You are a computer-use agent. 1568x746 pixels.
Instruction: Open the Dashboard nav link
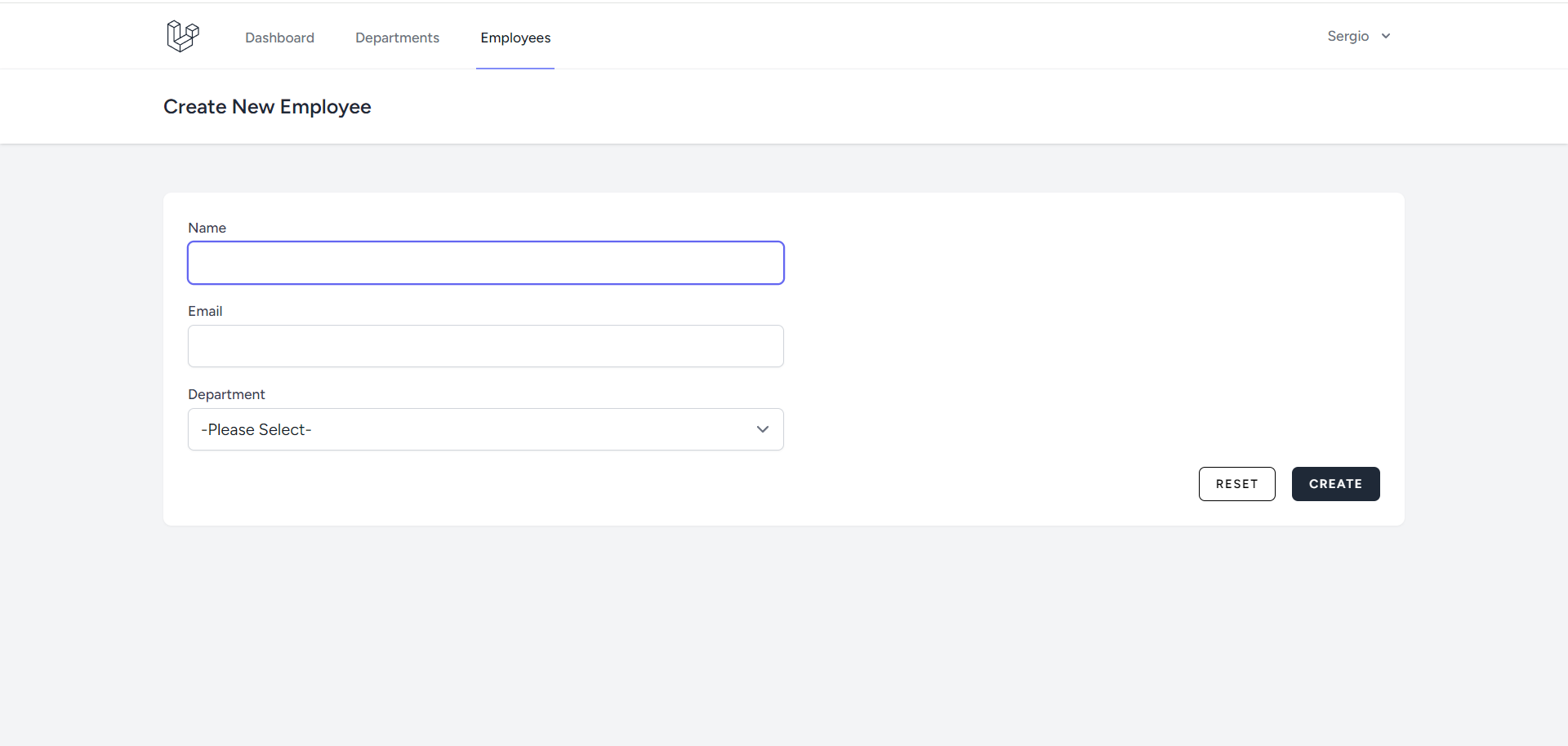pyautogui.click(x=279, y=38)
